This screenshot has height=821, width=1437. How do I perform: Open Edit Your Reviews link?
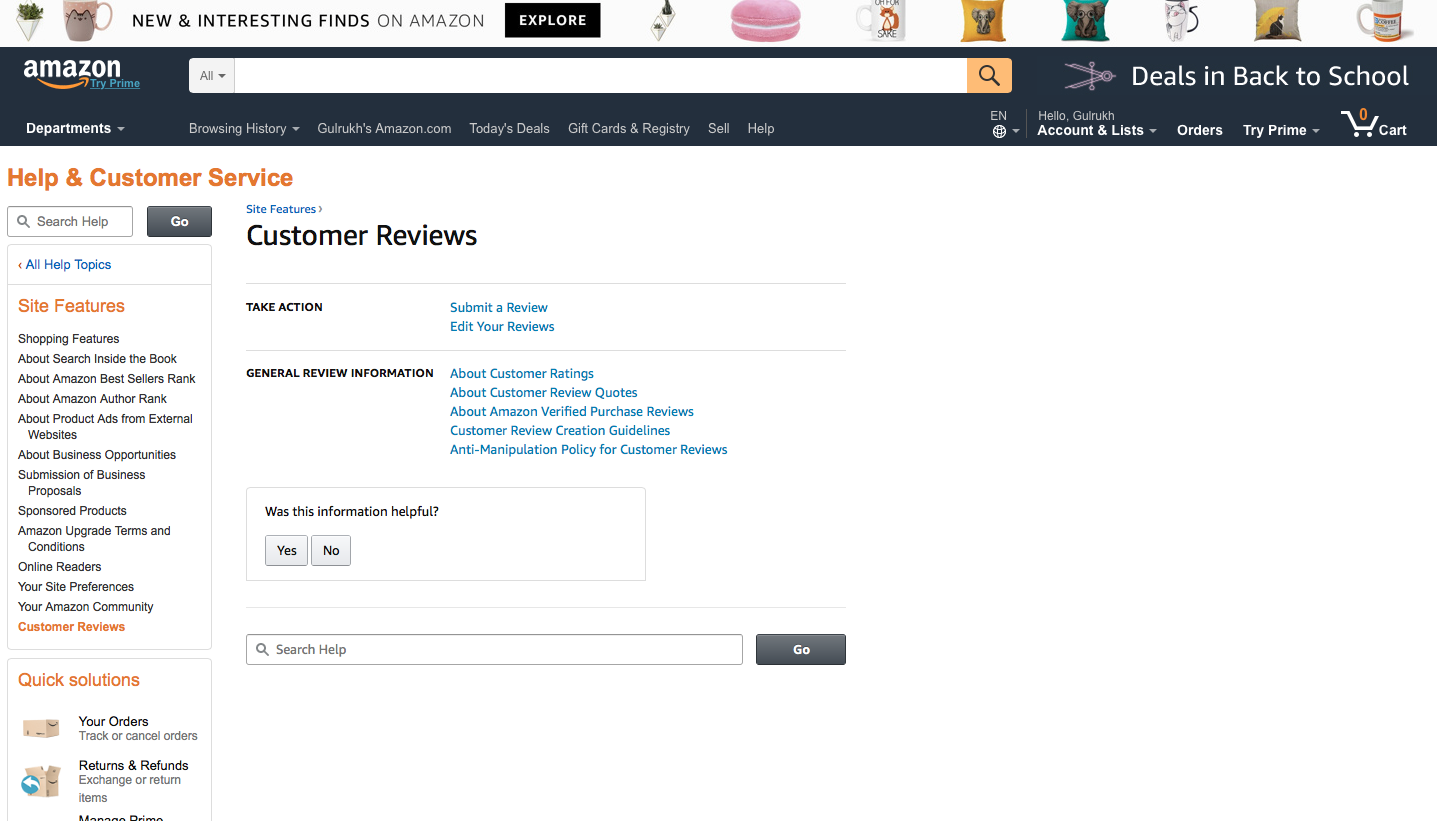502,326
